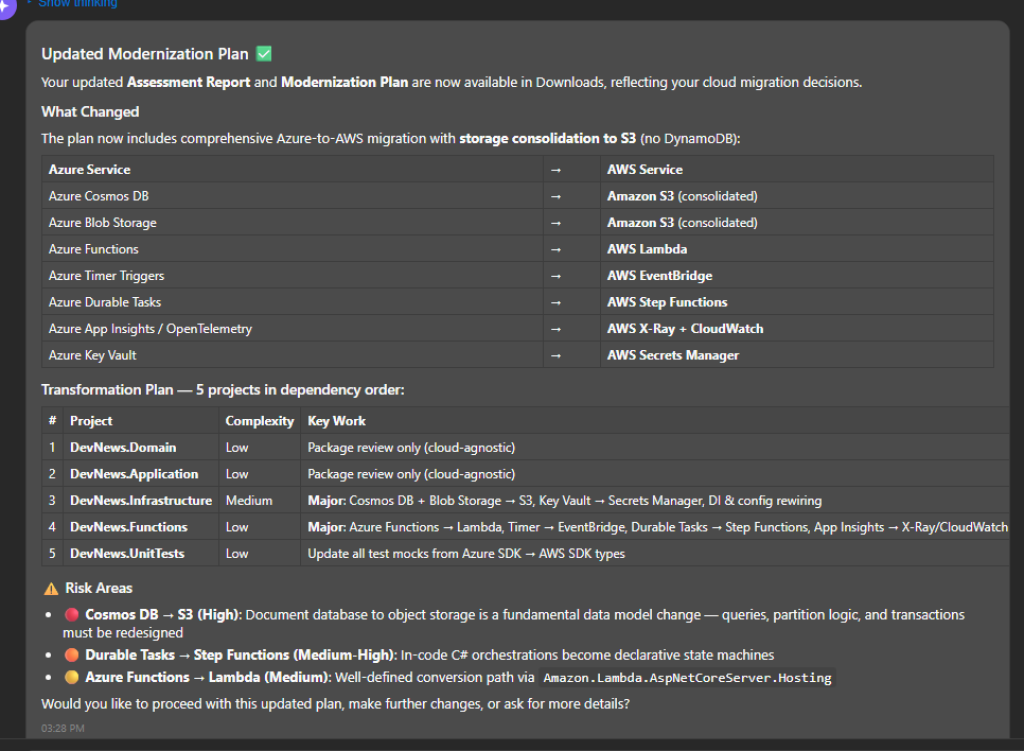Click the AWS X-Ray + CloudWatch cell
The width and height of the screenshot is (1024, 751).
tap(797, 328)
